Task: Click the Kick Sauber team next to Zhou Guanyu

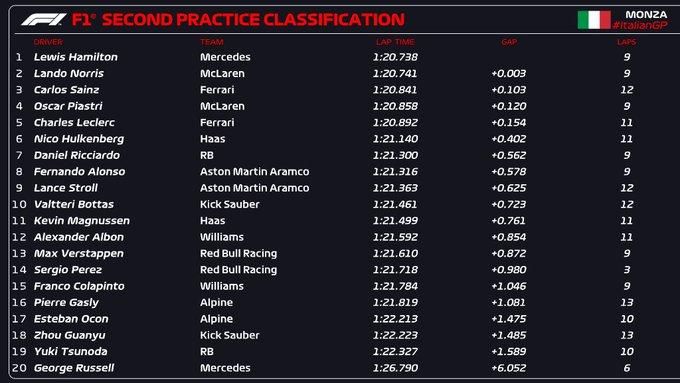Action: [x=229, y=335]
